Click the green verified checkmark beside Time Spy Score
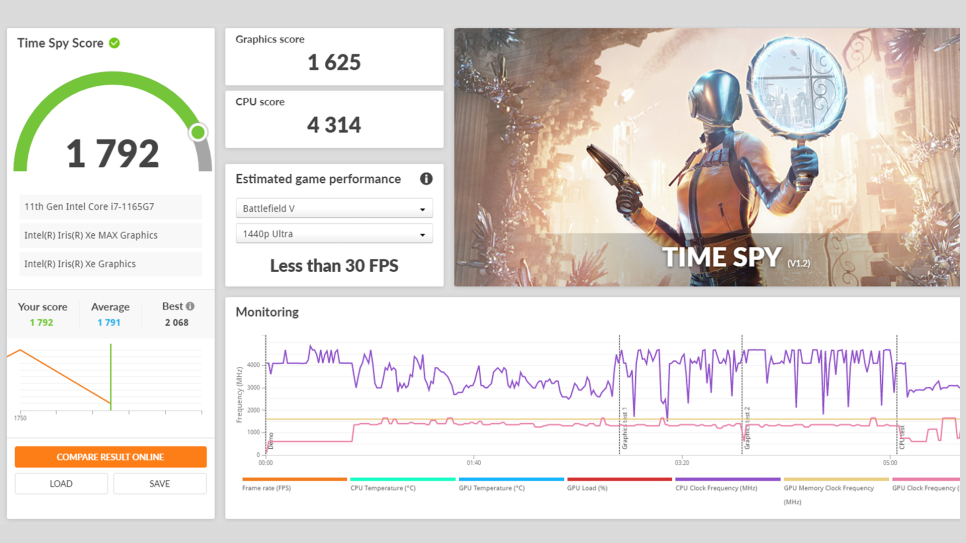This screenshot has width=966, height=543. [x=115, y=43]
